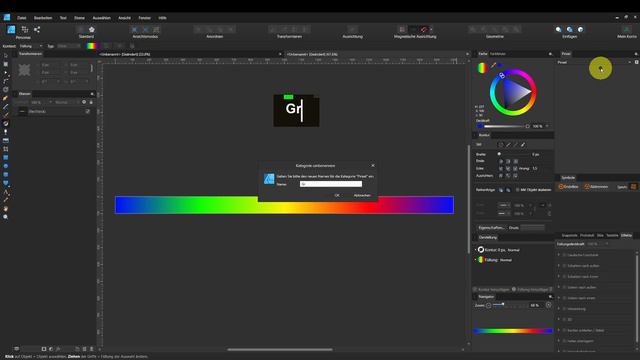Switch to the Stile tab
The image size is (640, 360).
(600, 236)
